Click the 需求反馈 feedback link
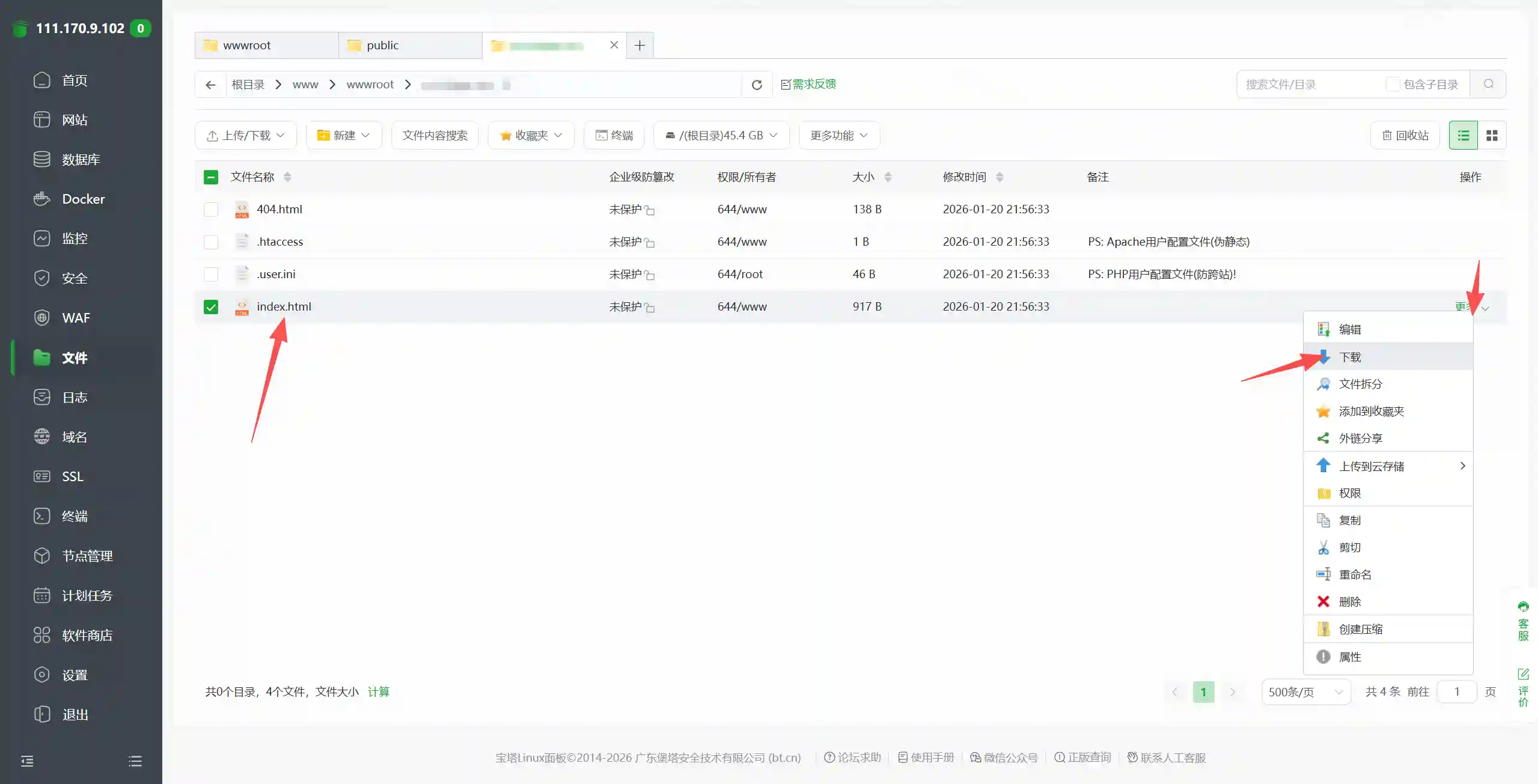Viewport: 1538px width, 784px height. [808, 84]
